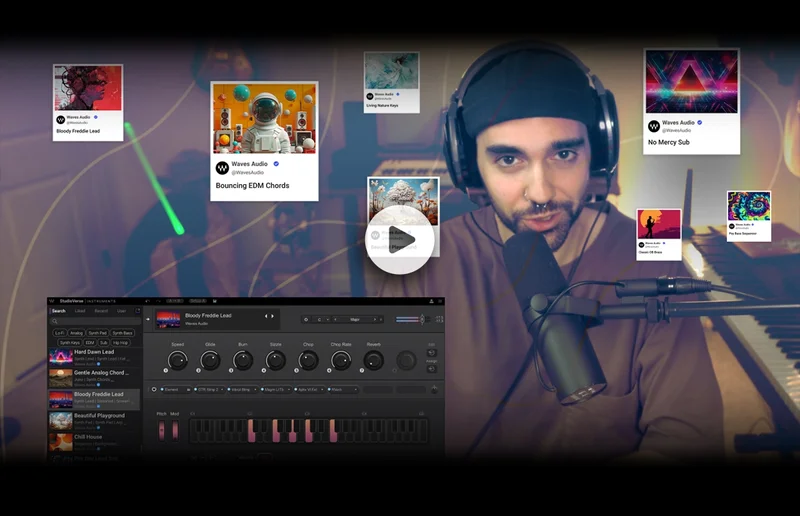Filter presets by Analog tag
Viewport: 800px width, 516px height.
tap(77, 333)
